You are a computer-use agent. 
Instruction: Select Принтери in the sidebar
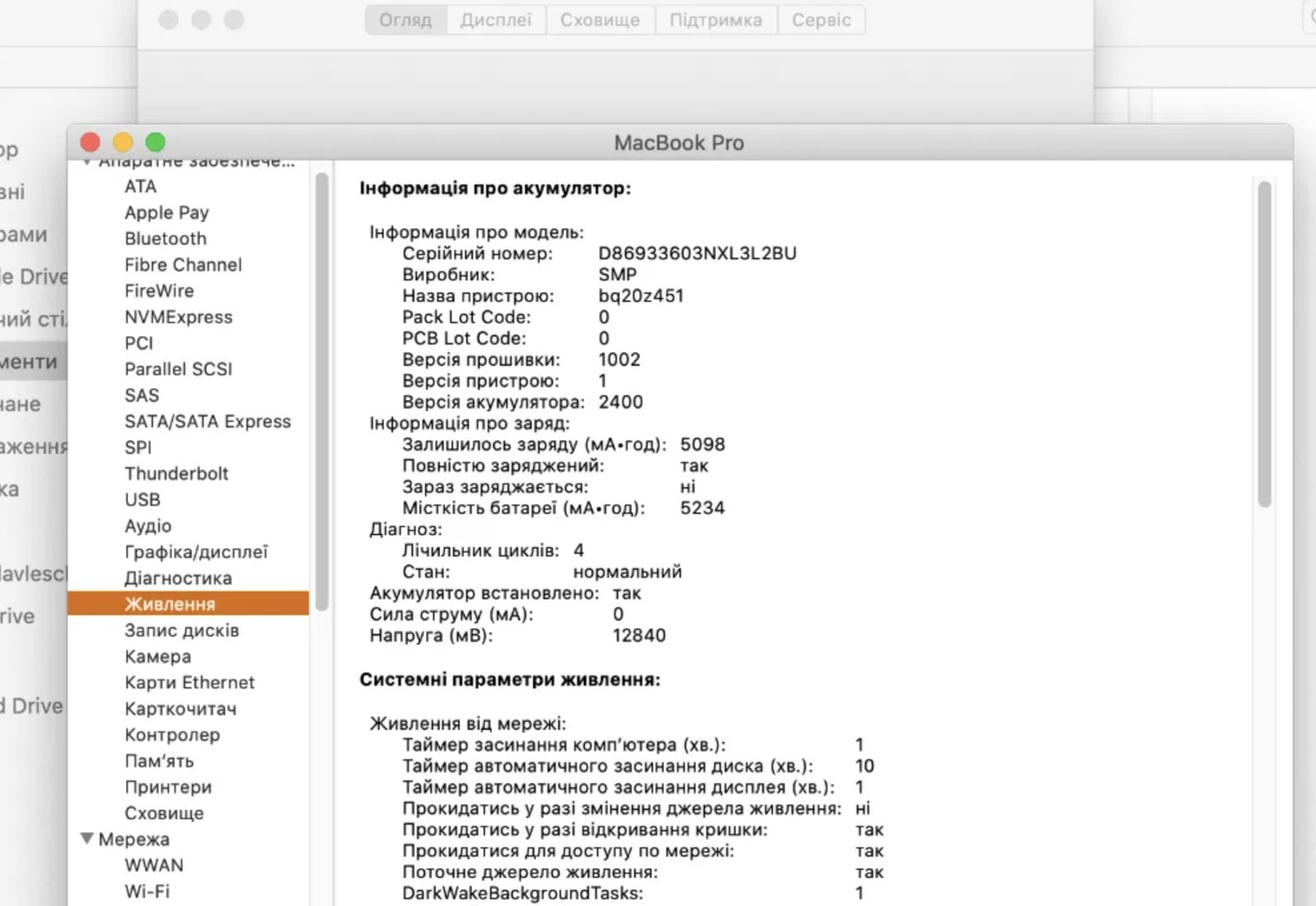coord(169,787)
